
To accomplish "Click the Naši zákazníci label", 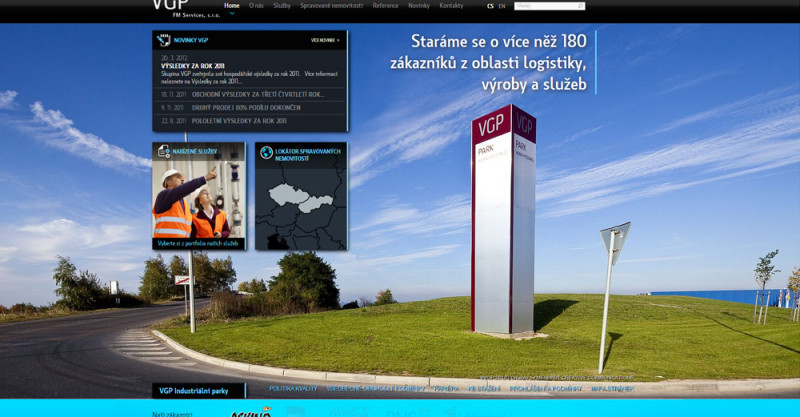I will click(172, 414).
